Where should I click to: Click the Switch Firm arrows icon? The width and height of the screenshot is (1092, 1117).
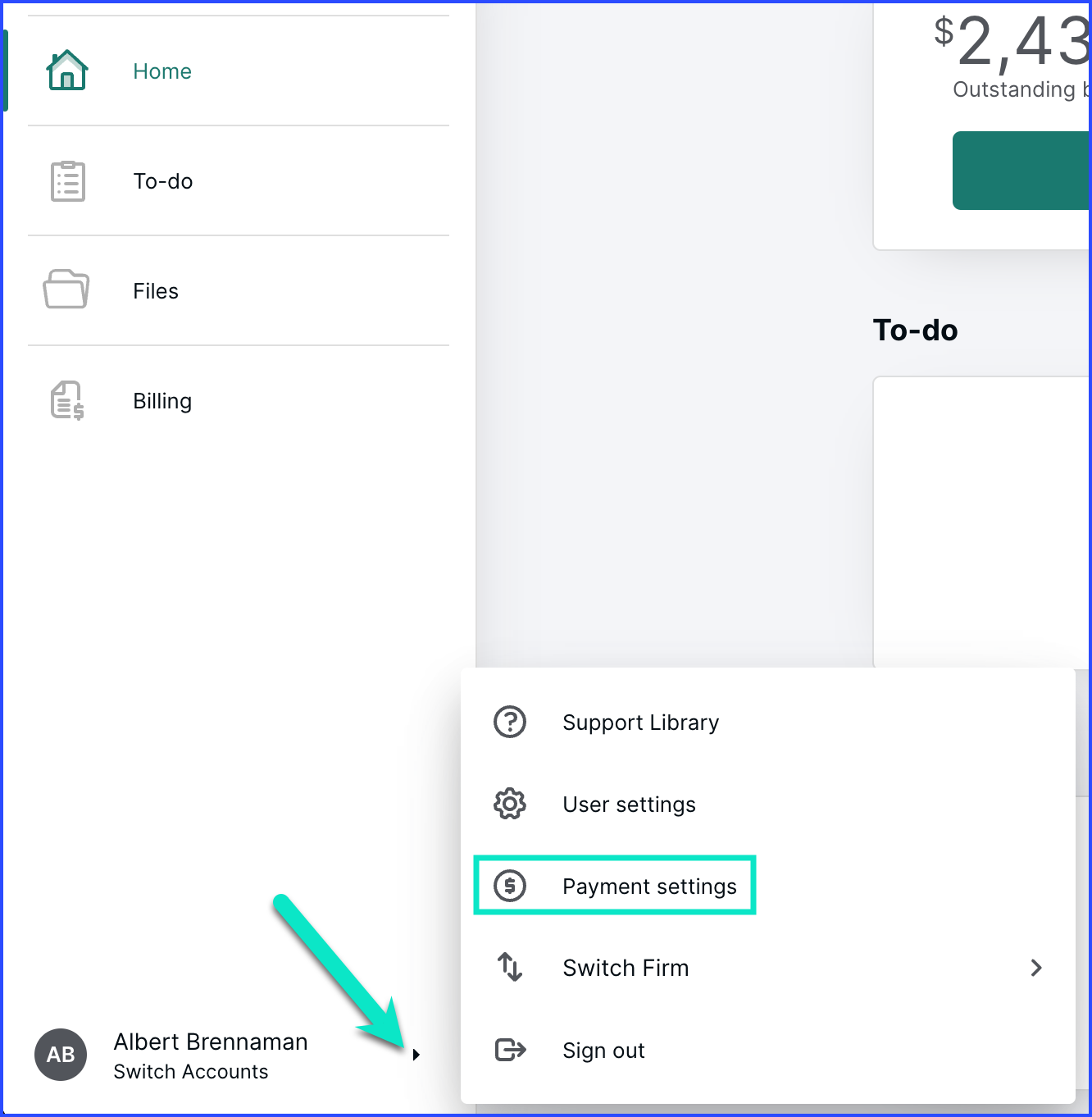point(510,967)
